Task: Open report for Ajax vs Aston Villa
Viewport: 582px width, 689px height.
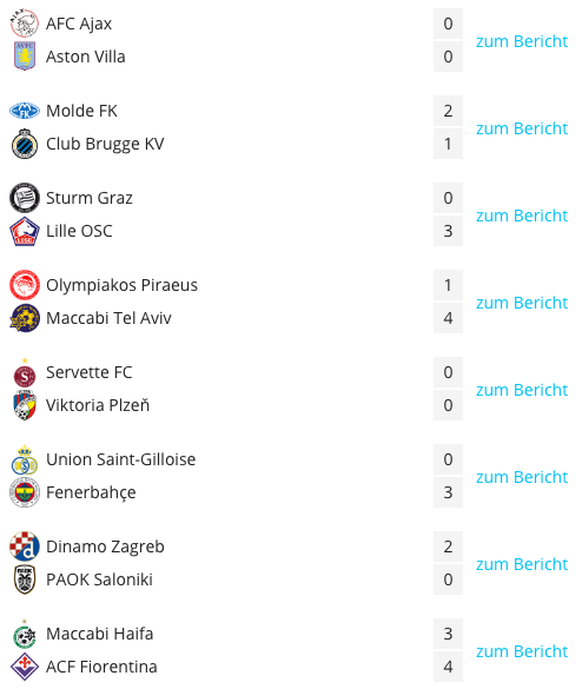Action: (522, 41)
